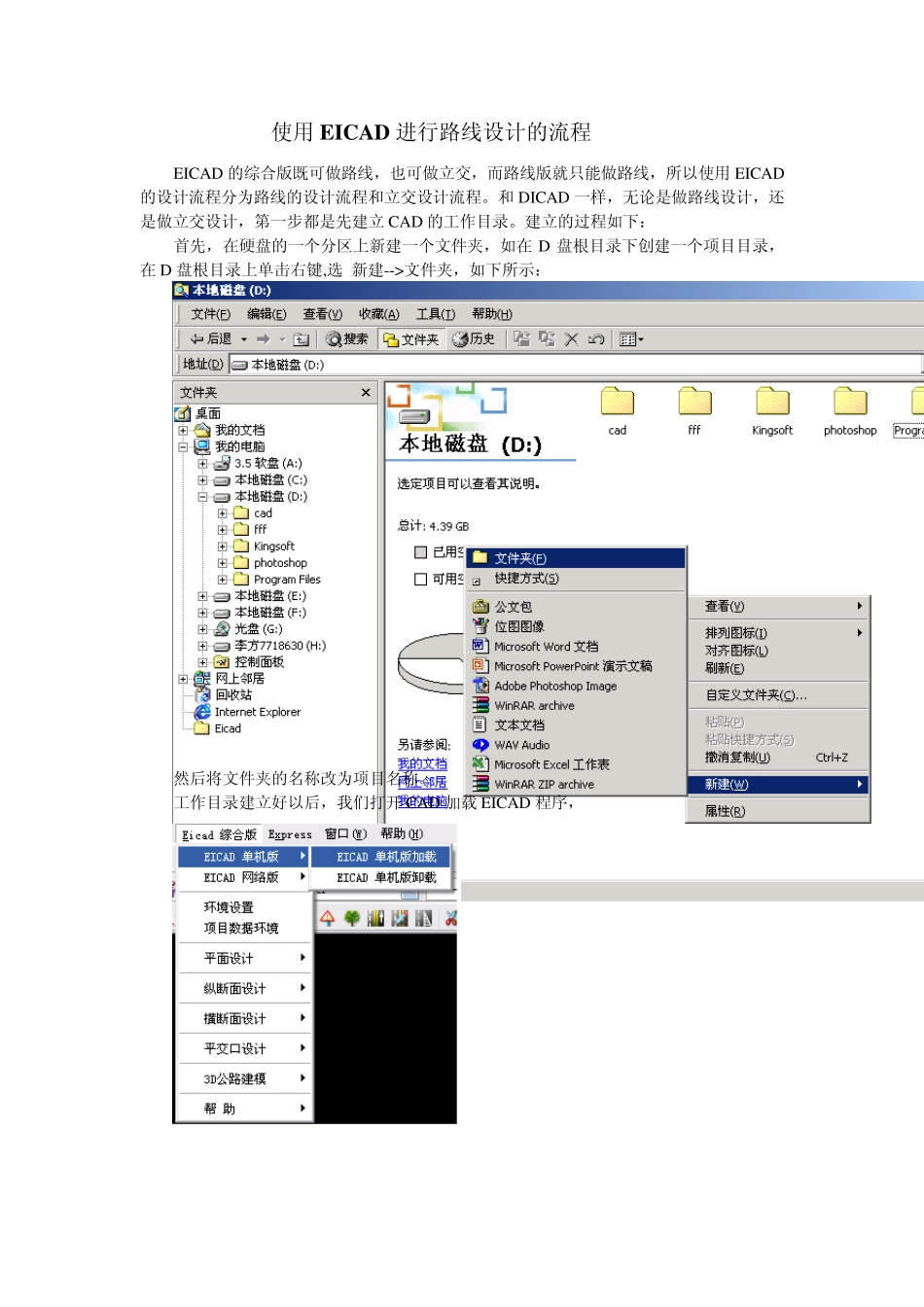Click the address bar showing 本地磁盘 (D:)
Screen dimensions: 924x1307
[x=574, y=365]
